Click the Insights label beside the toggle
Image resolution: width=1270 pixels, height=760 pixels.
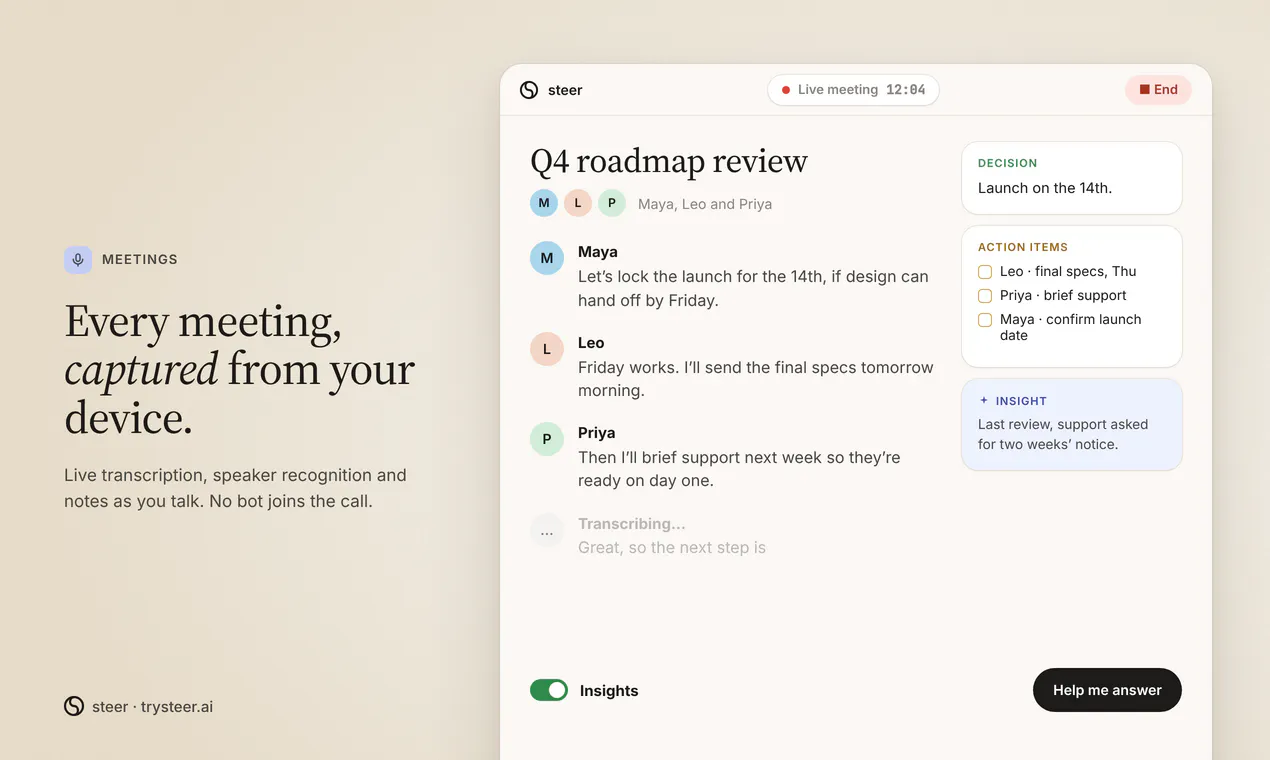coord(609,691)
